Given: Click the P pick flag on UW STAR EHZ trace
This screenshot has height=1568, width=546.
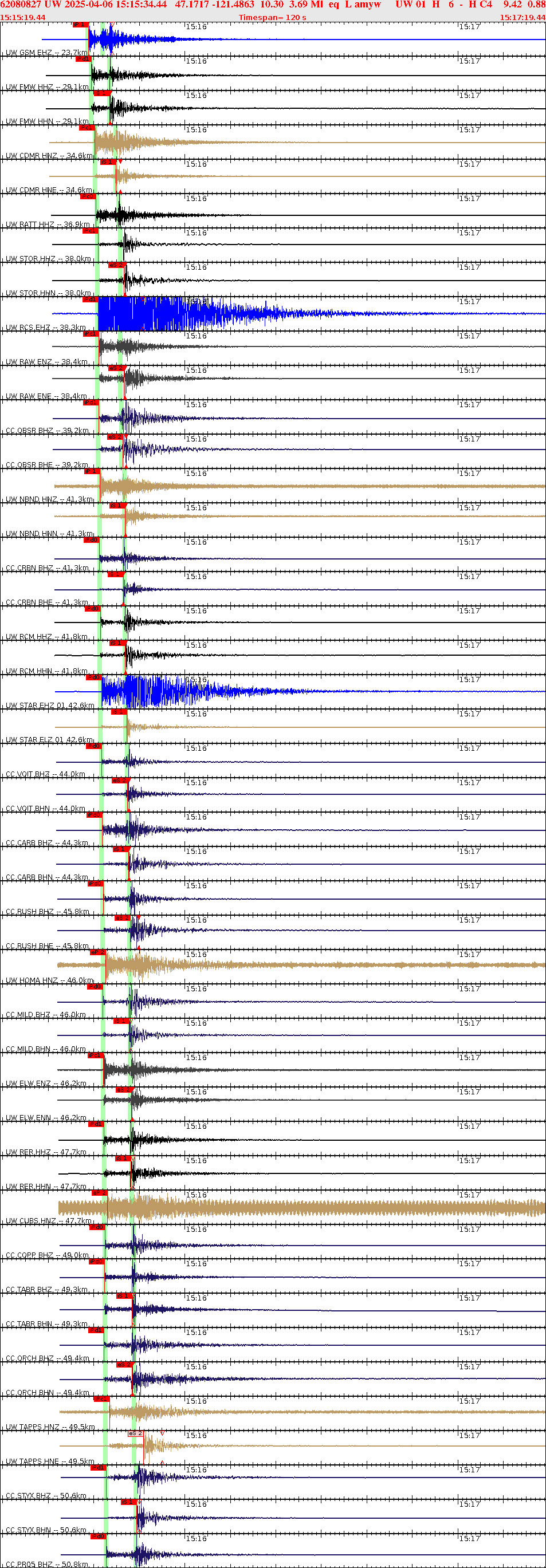Looking at the screenshot, I should [94, 677].
